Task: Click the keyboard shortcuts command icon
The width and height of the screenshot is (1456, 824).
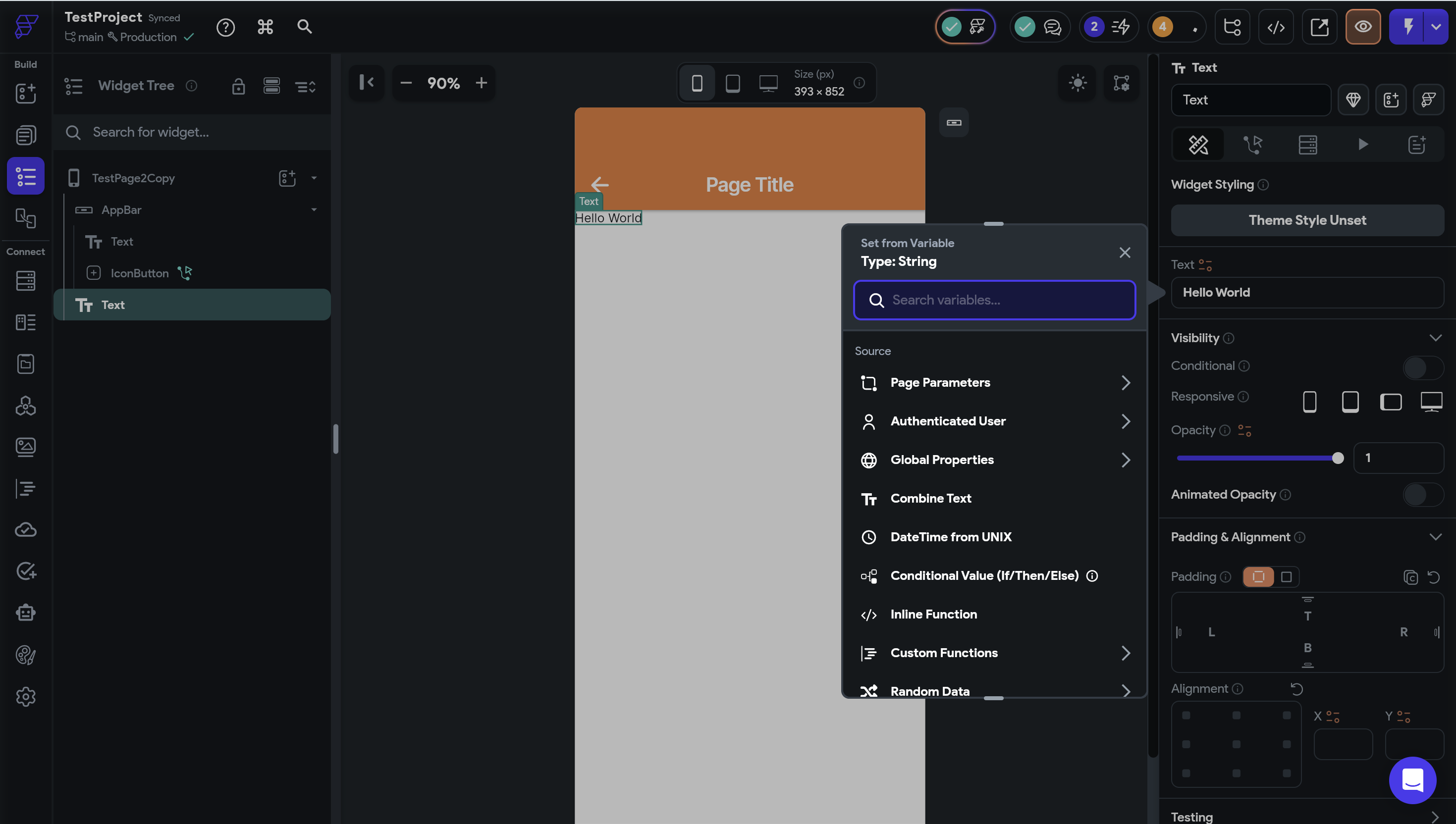Action: click(x=265, y=27)
